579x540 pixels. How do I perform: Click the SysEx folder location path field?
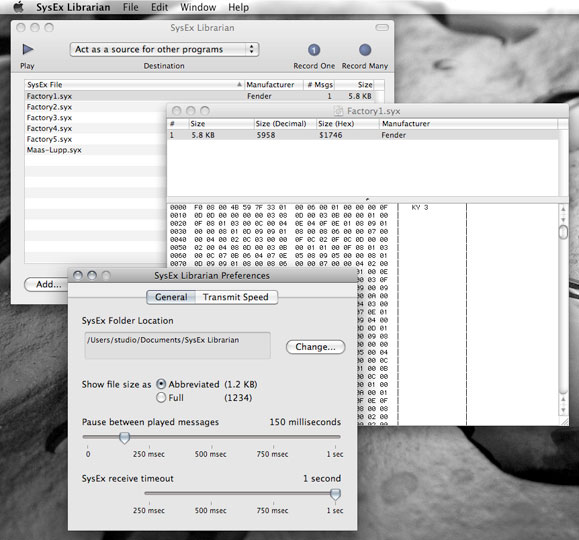tap(178, 345)
